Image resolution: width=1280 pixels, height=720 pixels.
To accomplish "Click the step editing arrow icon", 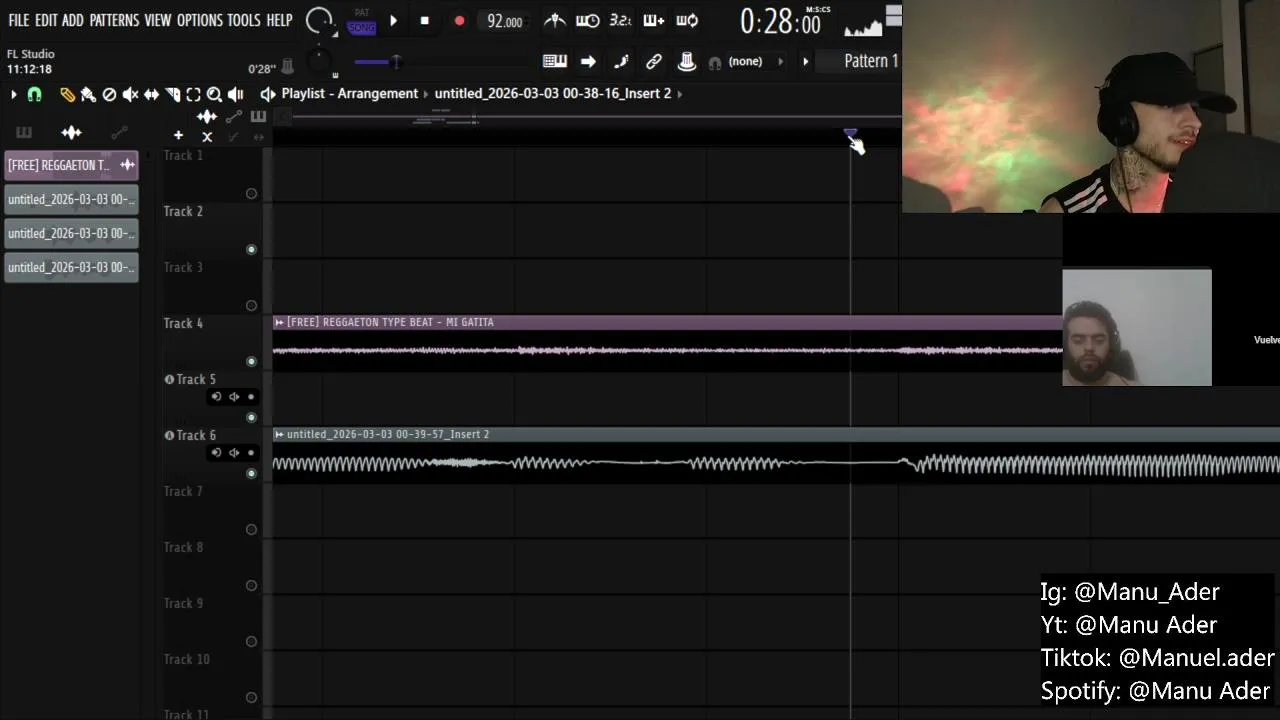I will [588, 62].
